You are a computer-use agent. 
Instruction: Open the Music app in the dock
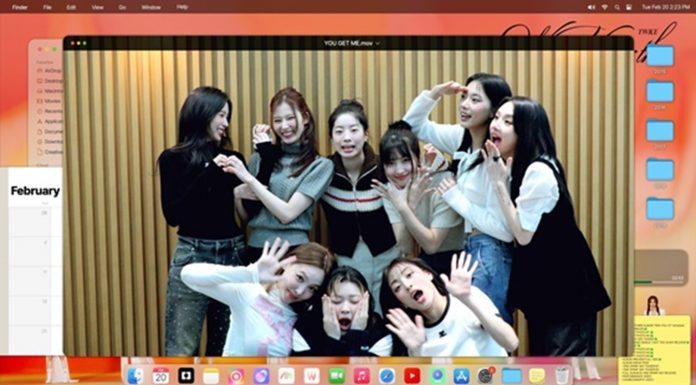point(362,376)
